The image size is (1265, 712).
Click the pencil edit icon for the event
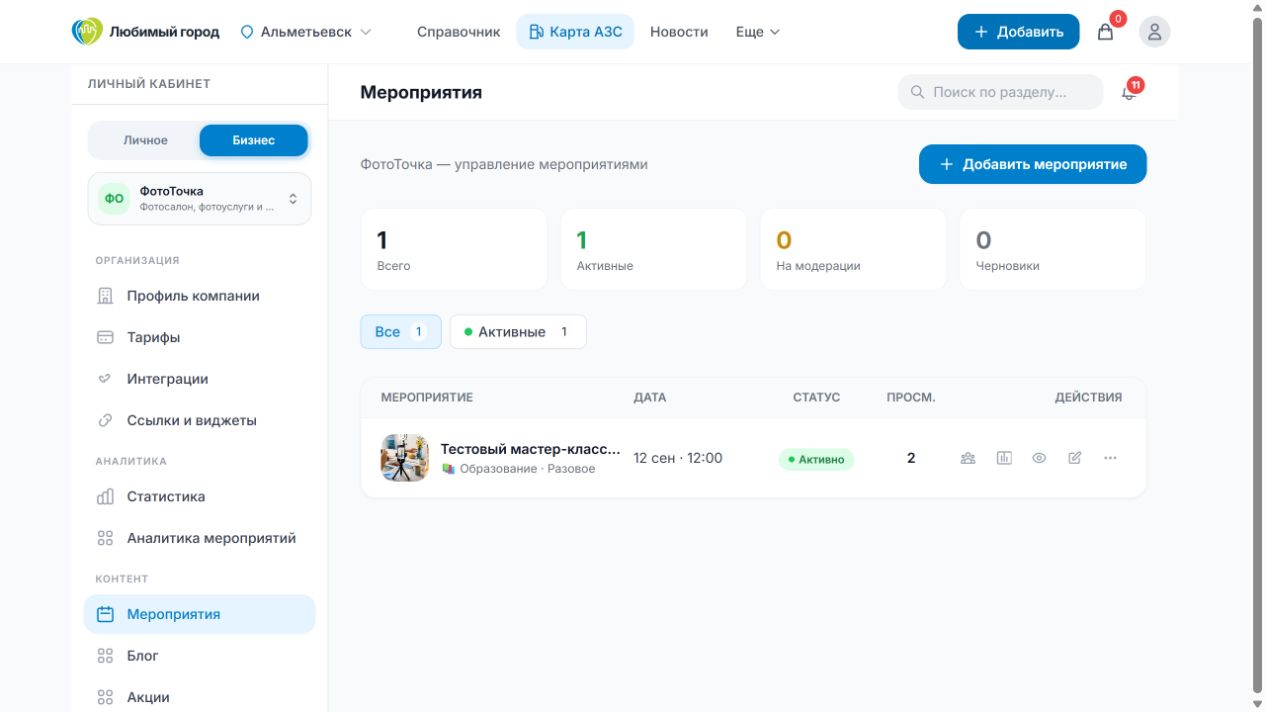click(1075, 458)
